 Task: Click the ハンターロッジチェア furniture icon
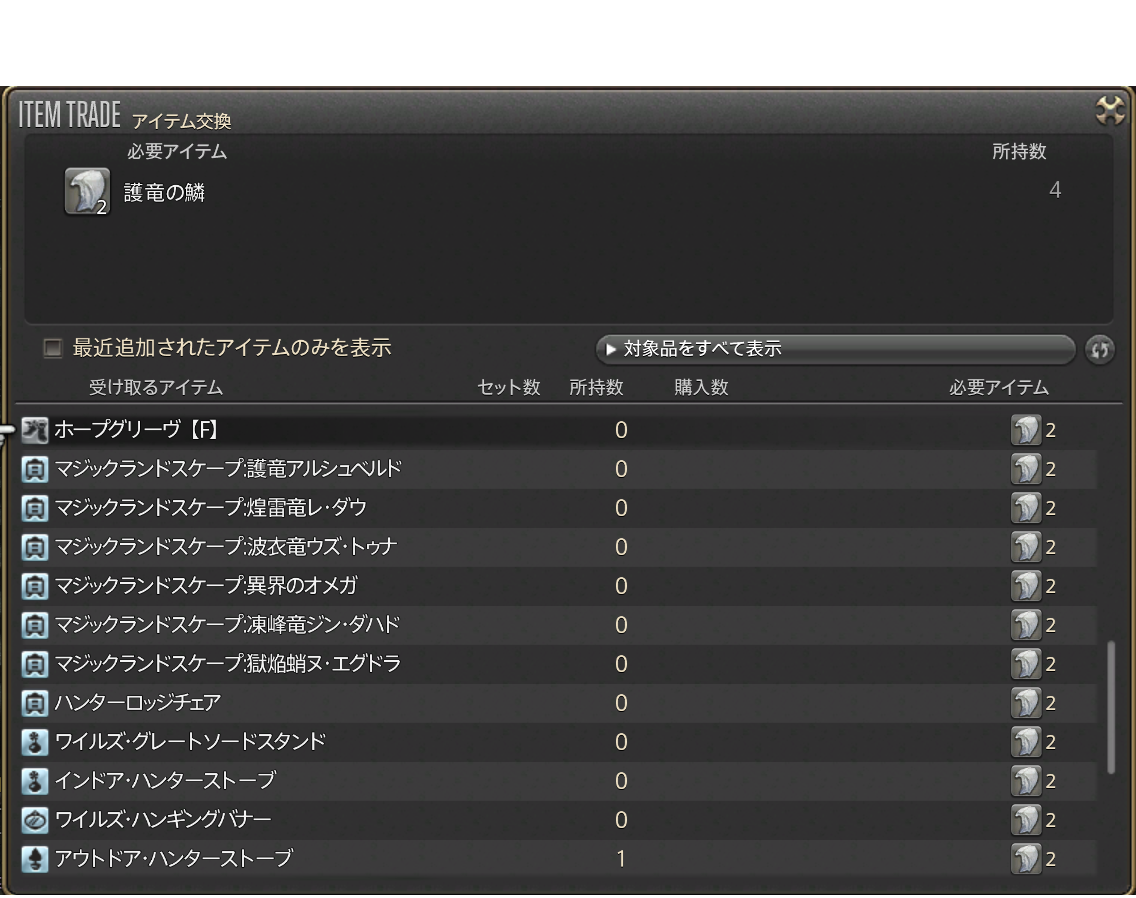35,703
